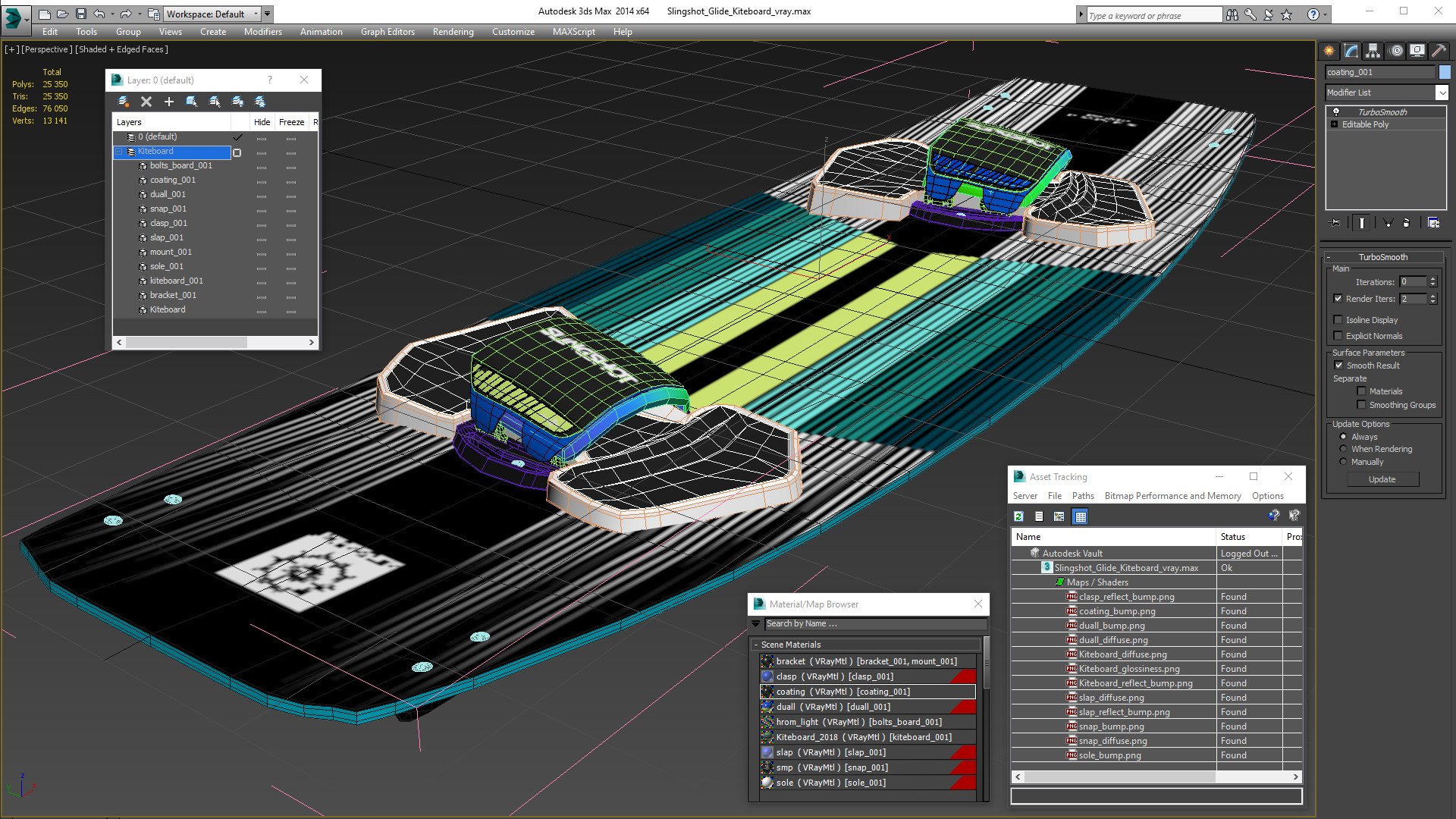Click the Redo arrow icon
1456x819 pixels.
[125, 14]
